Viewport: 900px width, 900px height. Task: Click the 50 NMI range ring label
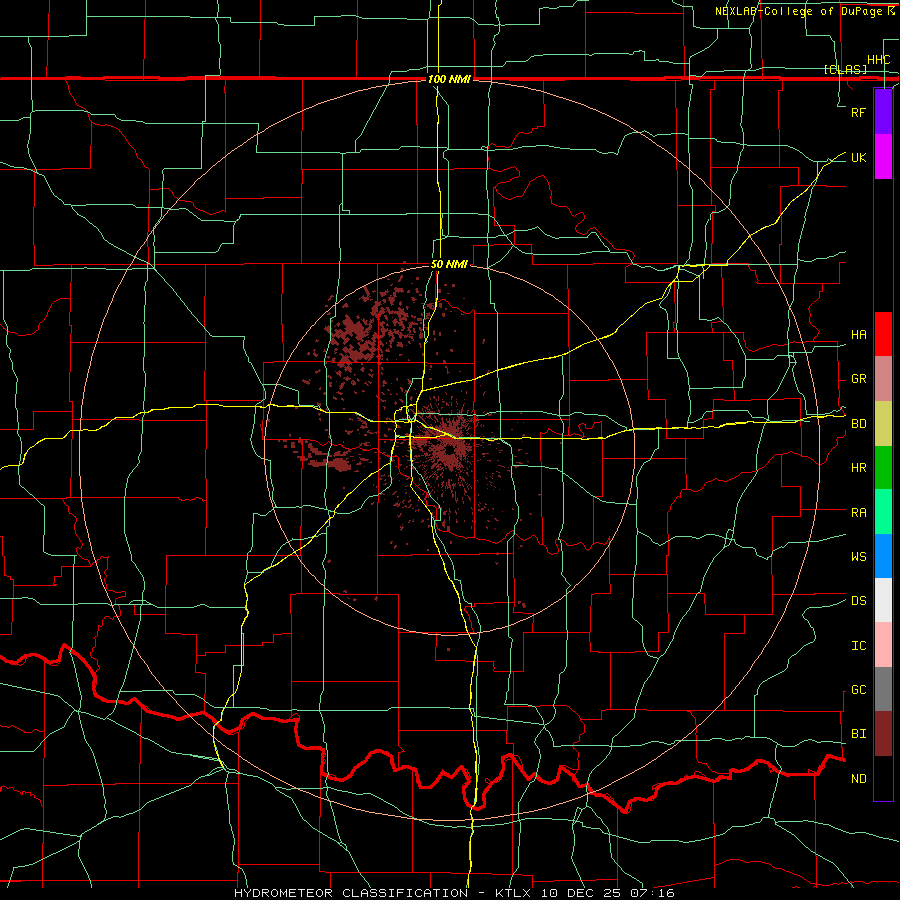[x=449, y=265]
